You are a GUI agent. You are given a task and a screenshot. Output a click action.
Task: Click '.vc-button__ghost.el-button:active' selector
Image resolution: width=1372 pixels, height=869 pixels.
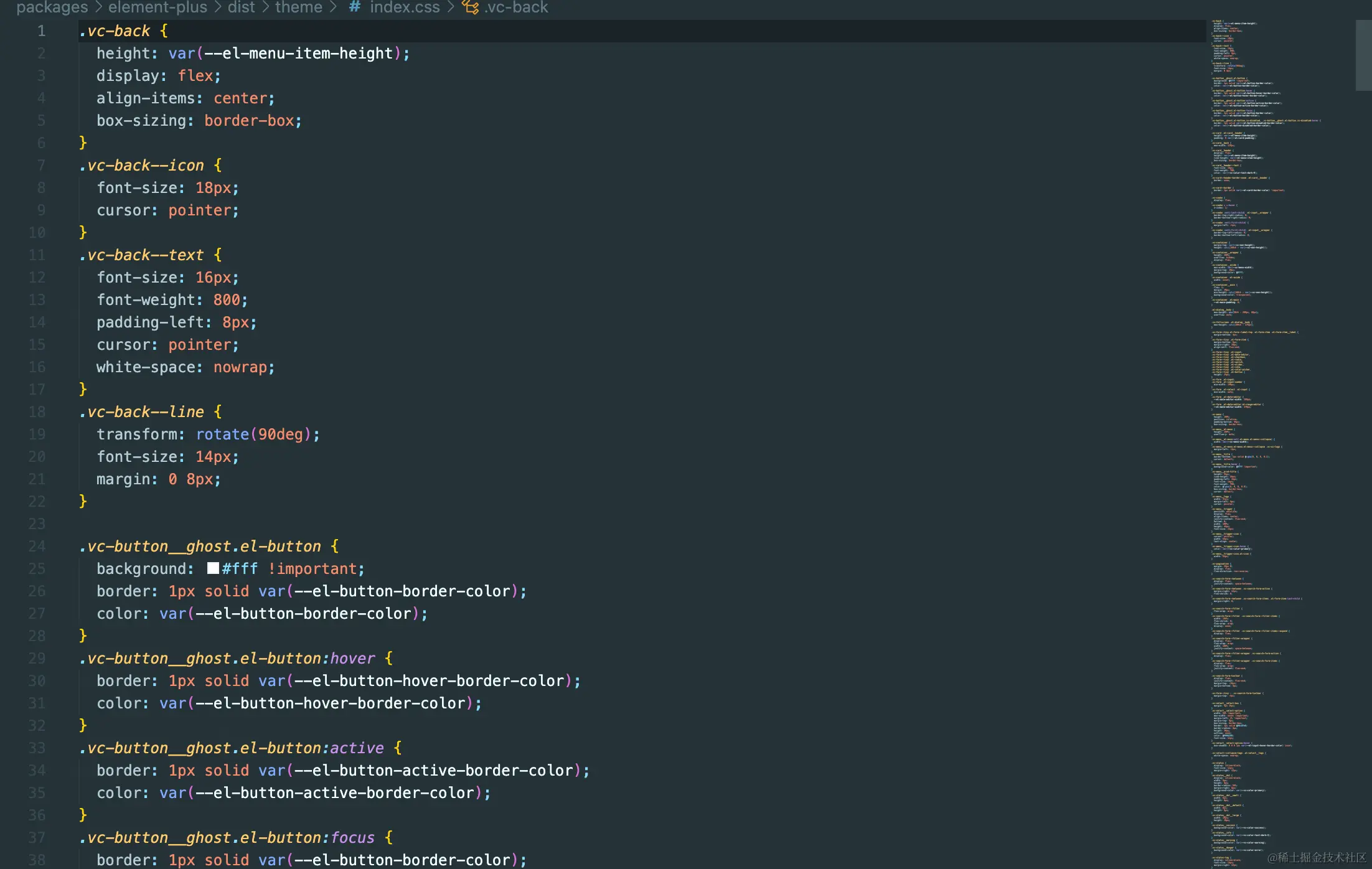231,748
